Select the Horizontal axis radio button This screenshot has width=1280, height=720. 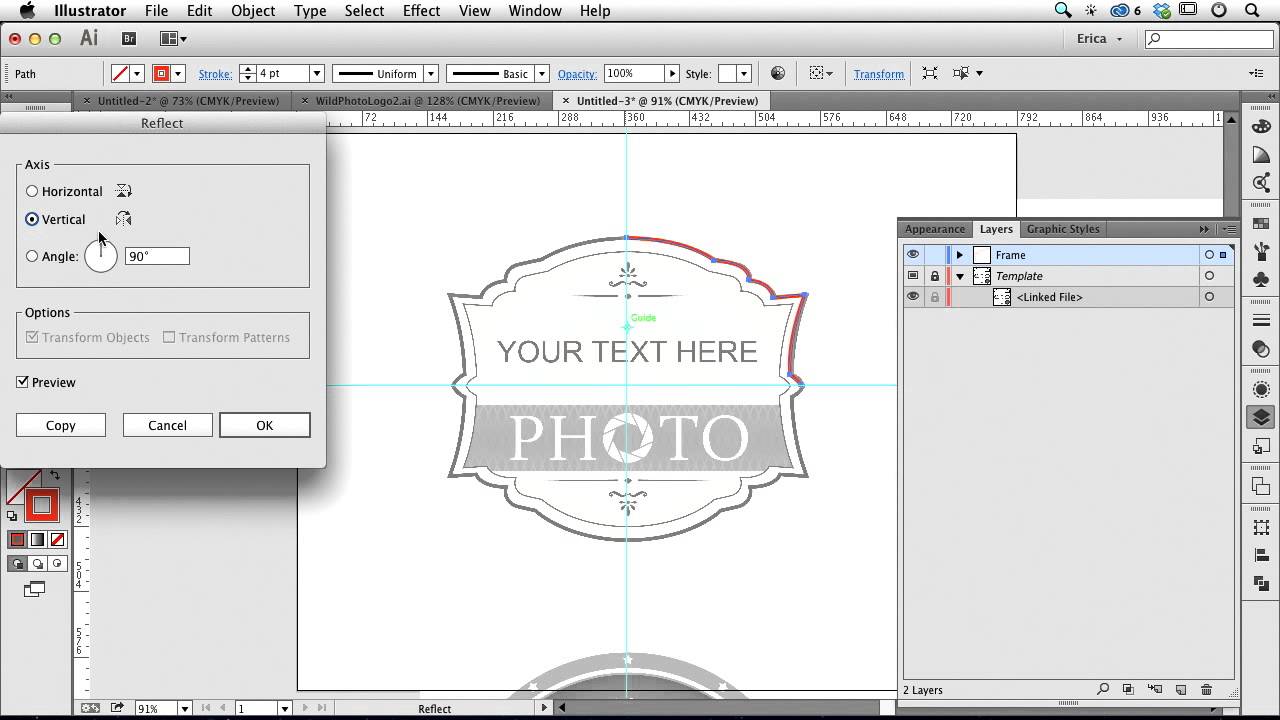32,191
